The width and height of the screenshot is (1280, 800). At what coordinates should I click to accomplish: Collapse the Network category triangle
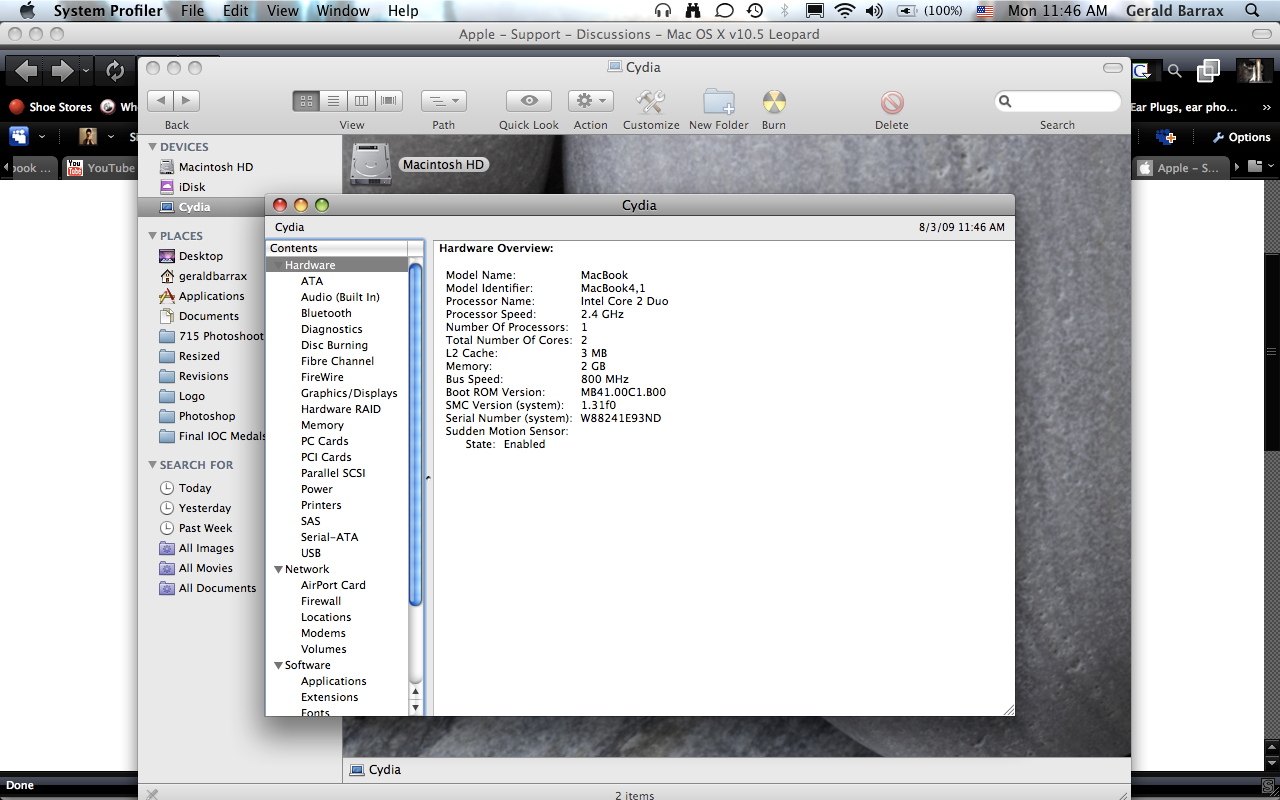tap(277, 569)
